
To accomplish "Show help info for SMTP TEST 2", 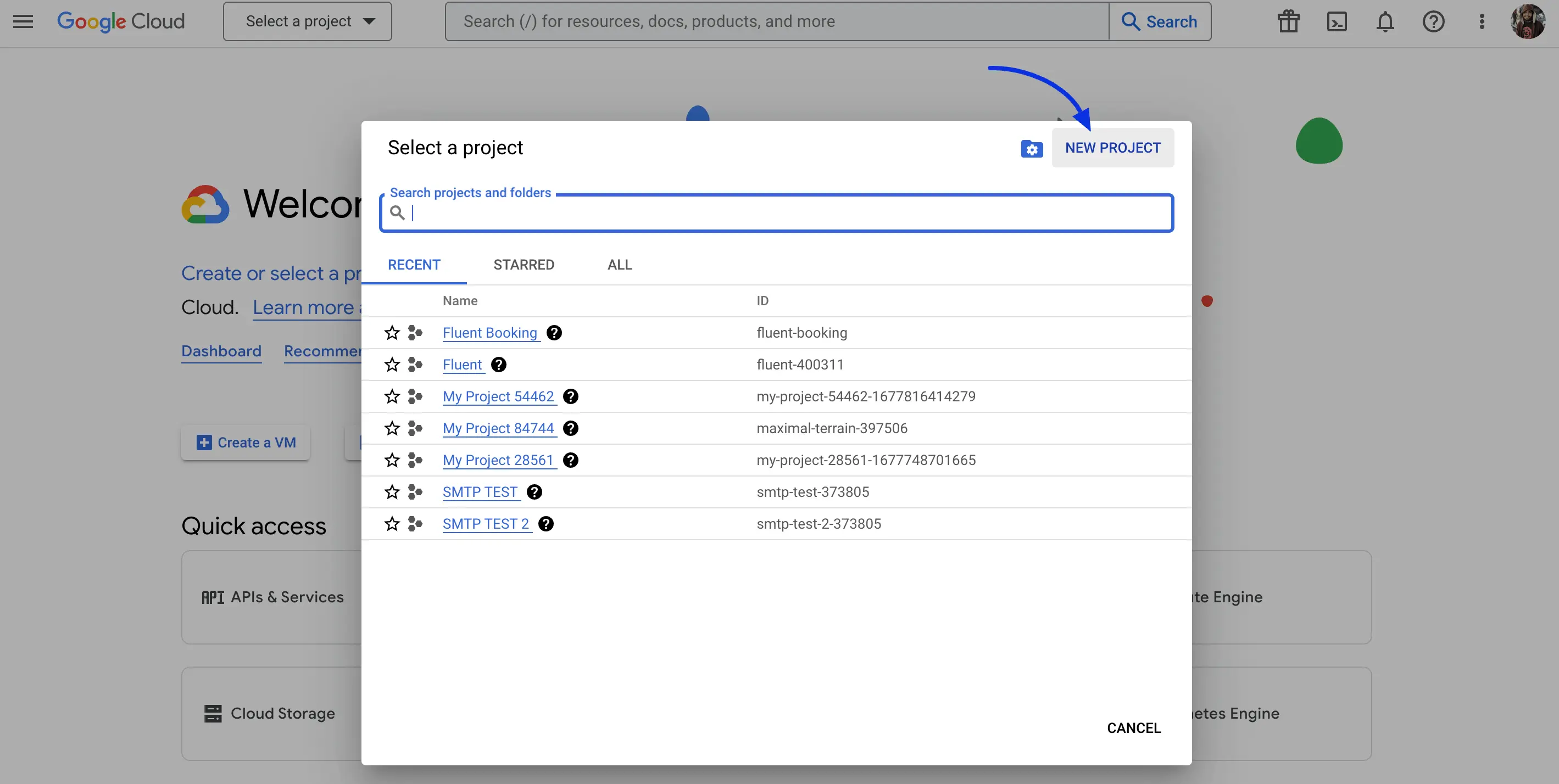I will coord(546,524).
